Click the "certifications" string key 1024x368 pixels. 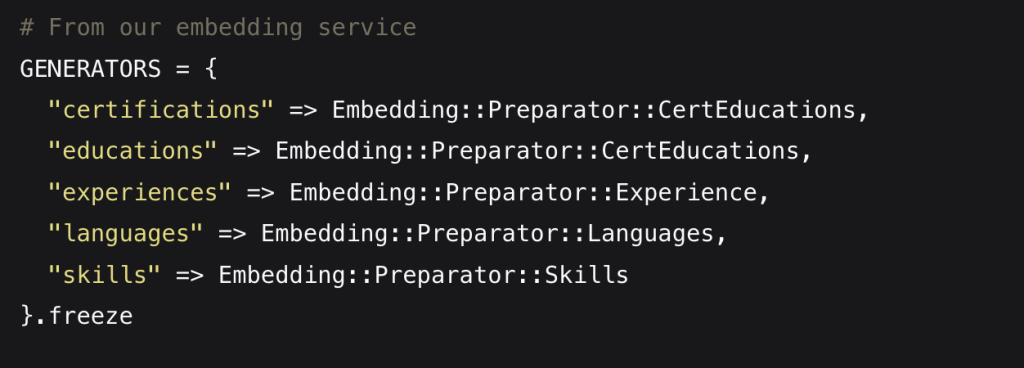point(161,110)
